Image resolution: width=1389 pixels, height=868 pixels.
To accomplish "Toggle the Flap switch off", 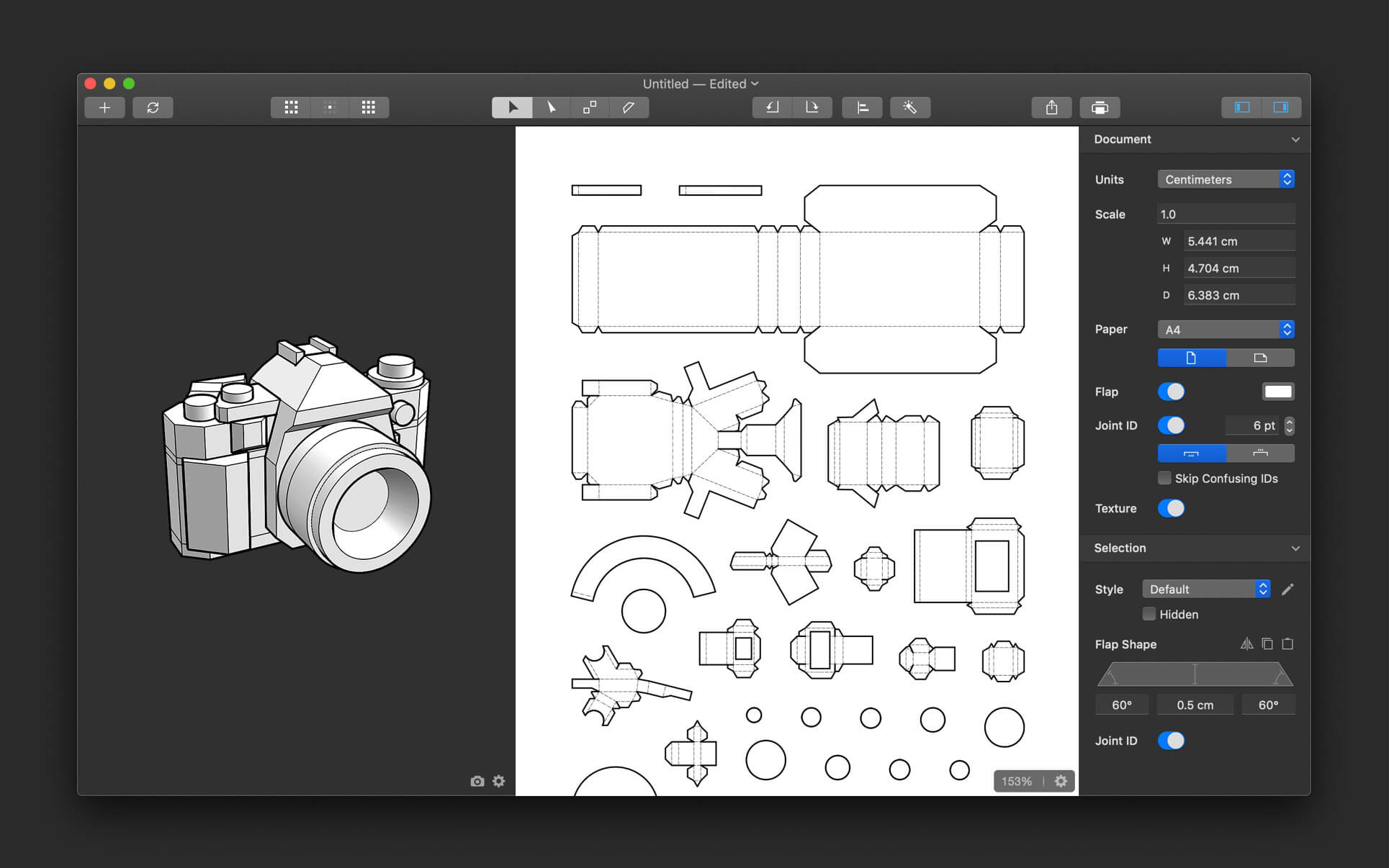I will pos(1171,392).
